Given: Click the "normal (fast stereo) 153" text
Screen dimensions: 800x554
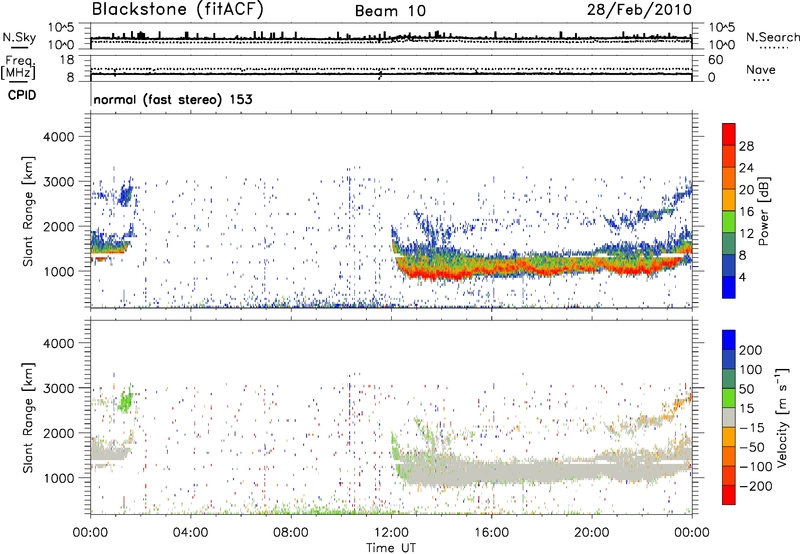Looking at the screenshot, I should [x=173, y=99].
